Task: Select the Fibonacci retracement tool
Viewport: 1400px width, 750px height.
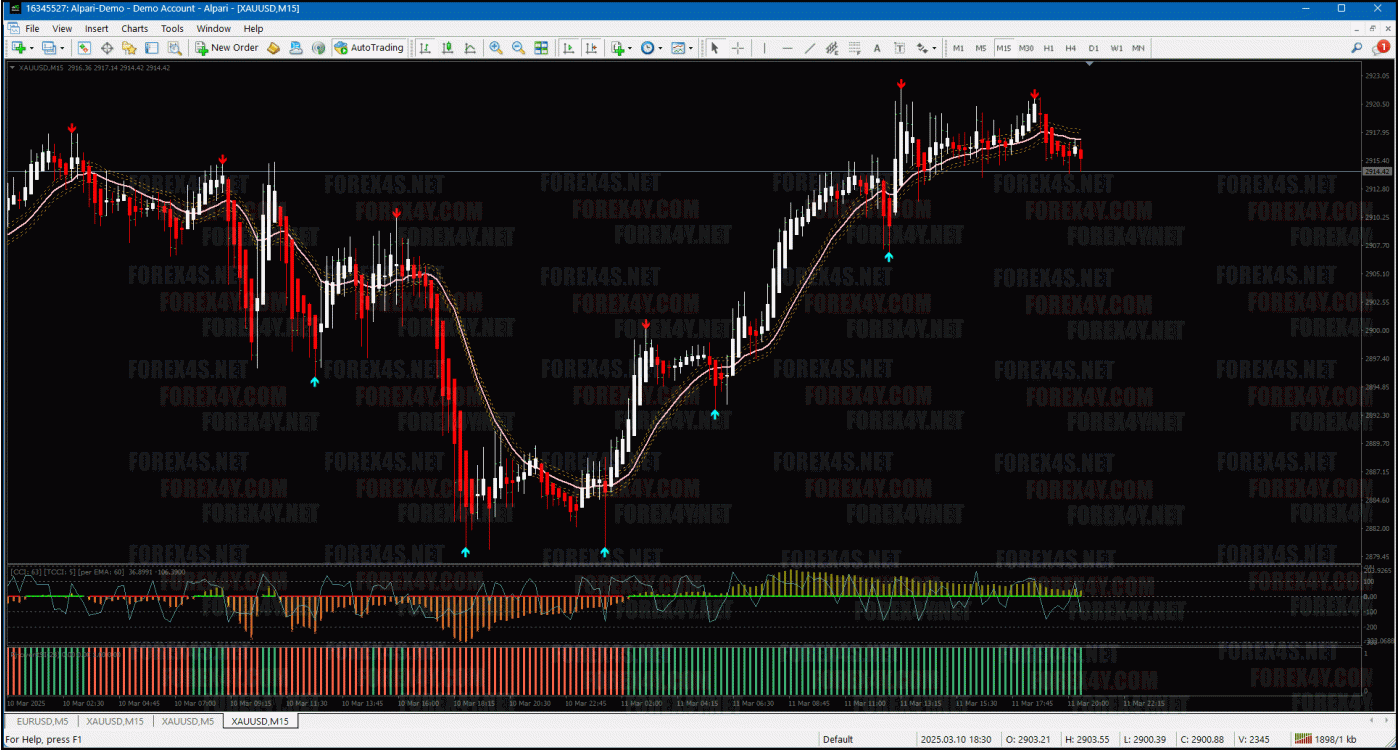Action: point(855,48)
